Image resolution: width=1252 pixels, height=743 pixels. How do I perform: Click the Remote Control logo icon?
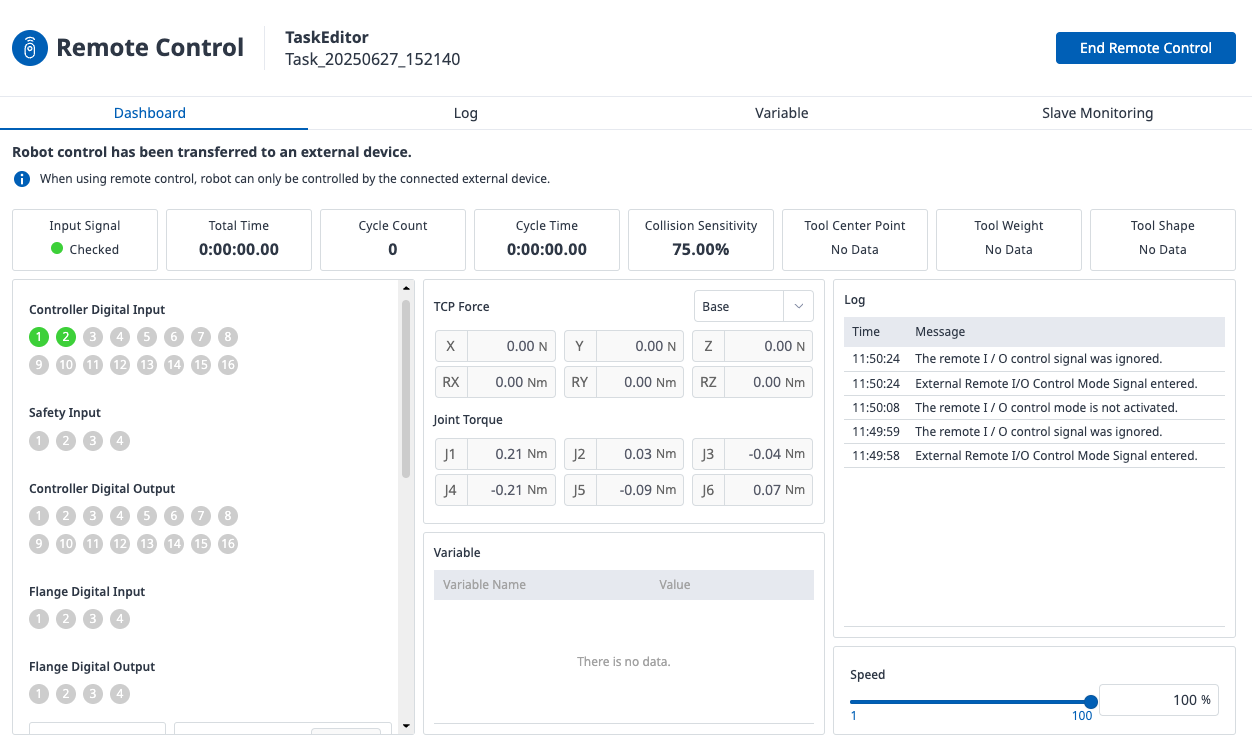click(30, 48)
